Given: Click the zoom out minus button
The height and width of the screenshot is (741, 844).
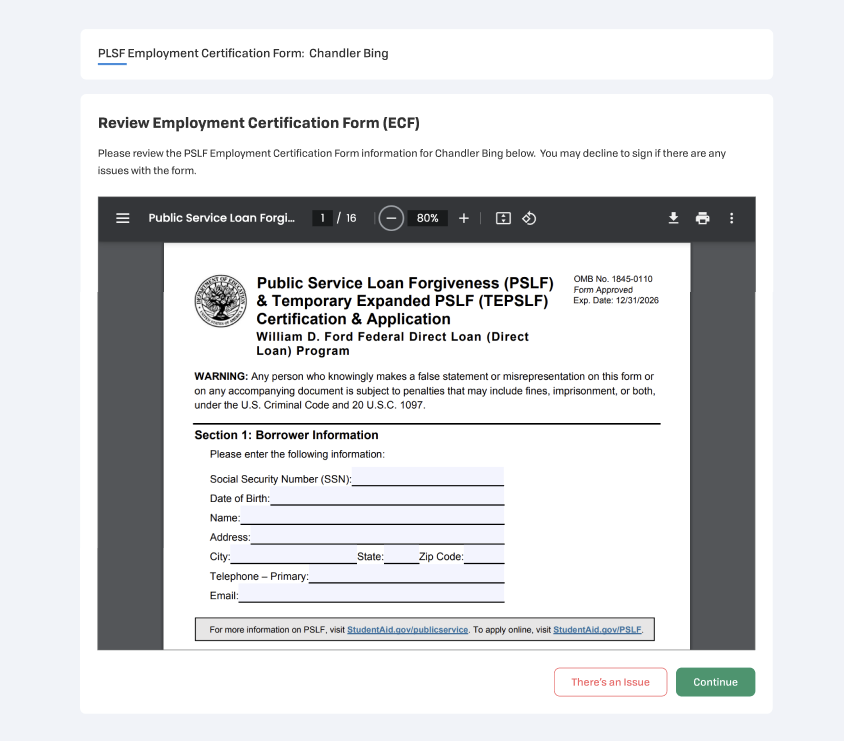Looking at the screenshot, I should point(391,218).
